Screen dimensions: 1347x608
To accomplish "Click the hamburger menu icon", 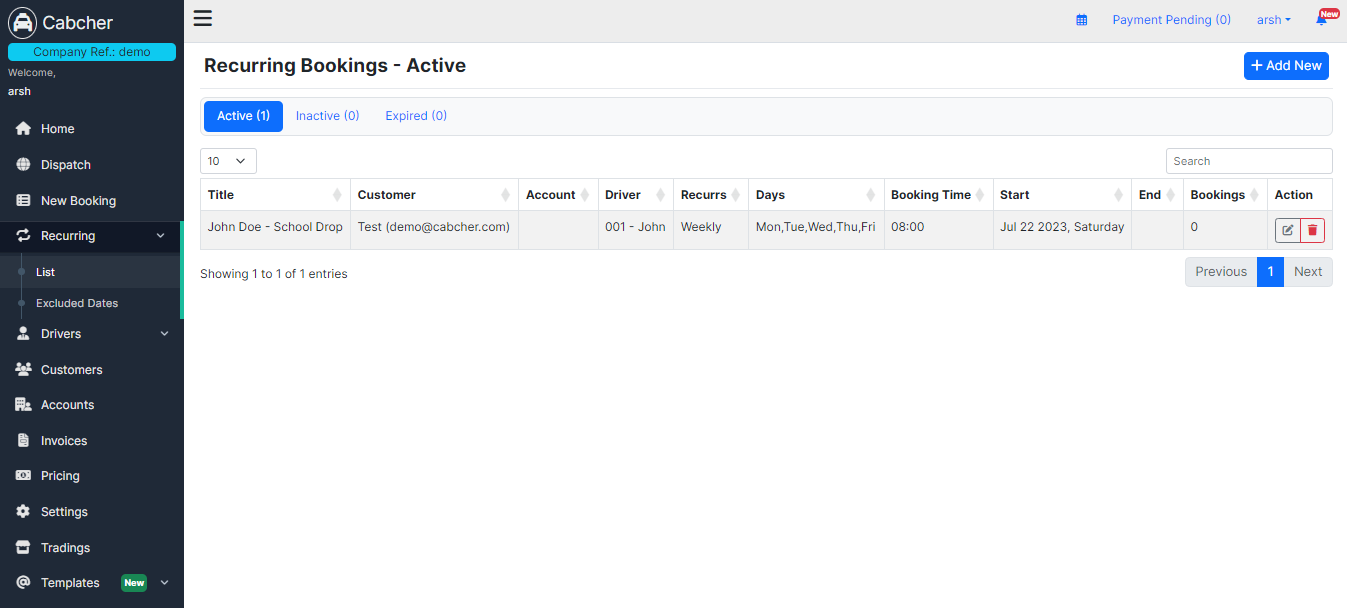I will [x=203, y=18].
